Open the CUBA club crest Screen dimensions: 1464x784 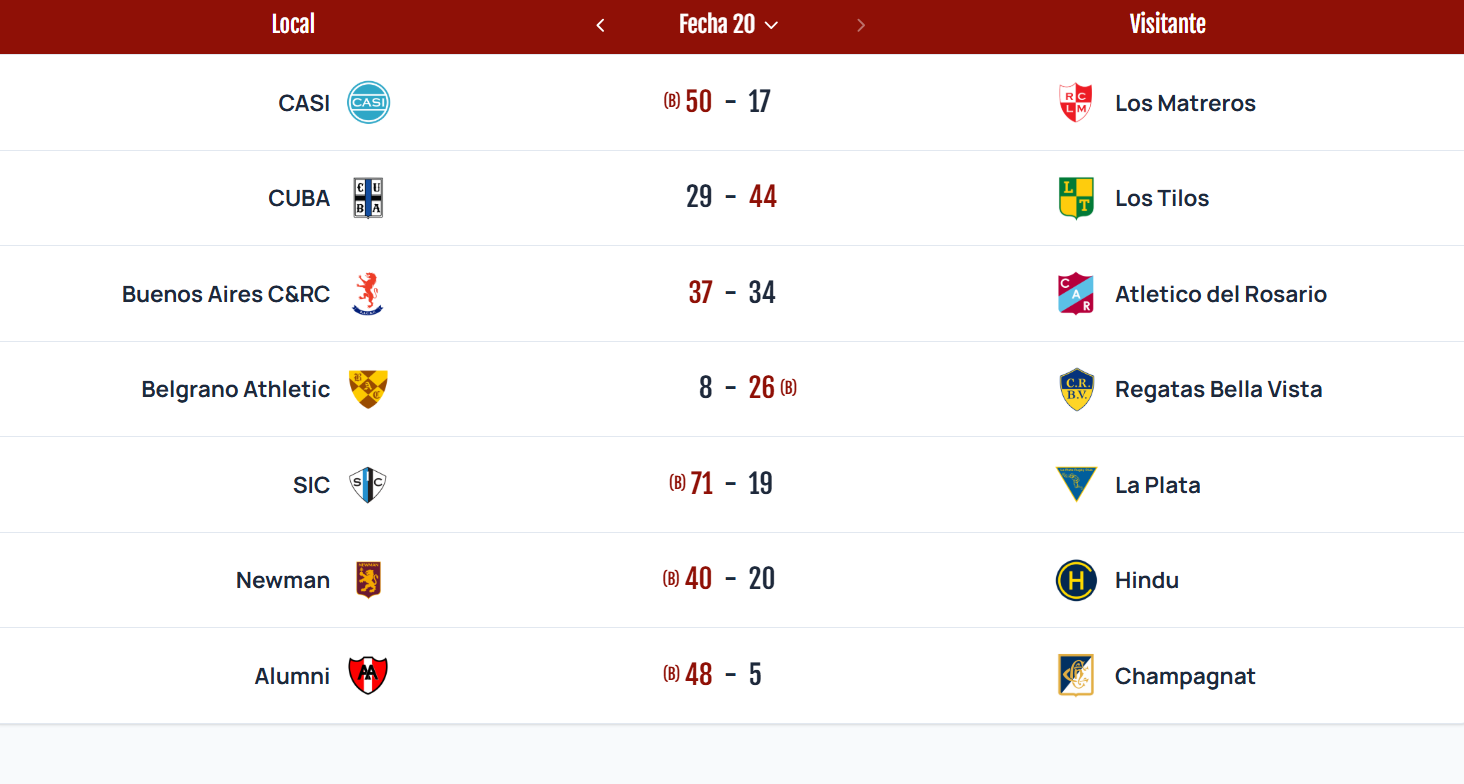point(368,198)
